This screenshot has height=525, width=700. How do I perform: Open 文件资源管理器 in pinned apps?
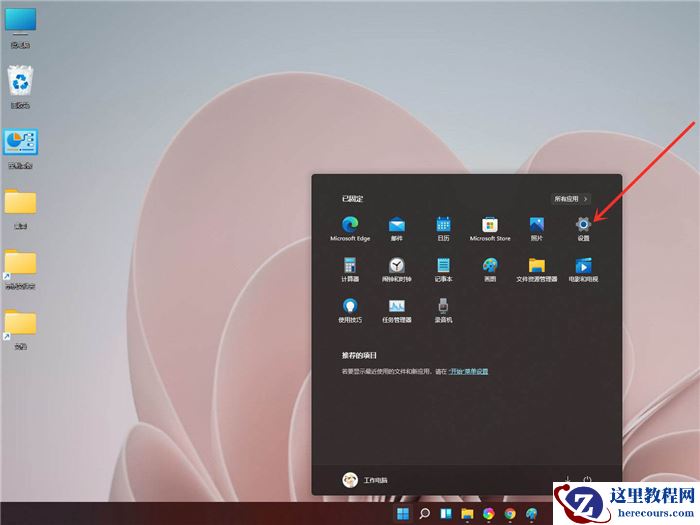(537, 269)
